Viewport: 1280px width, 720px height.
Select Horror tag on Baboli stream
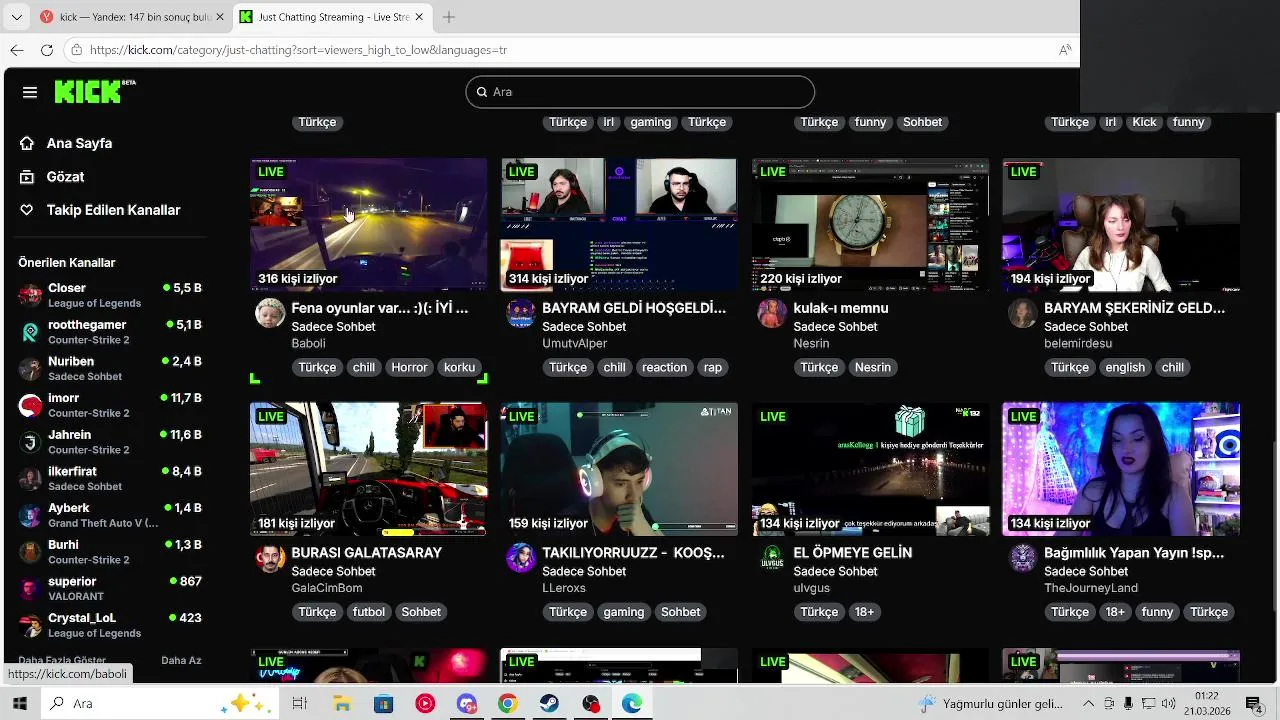(x=409, y=367)
